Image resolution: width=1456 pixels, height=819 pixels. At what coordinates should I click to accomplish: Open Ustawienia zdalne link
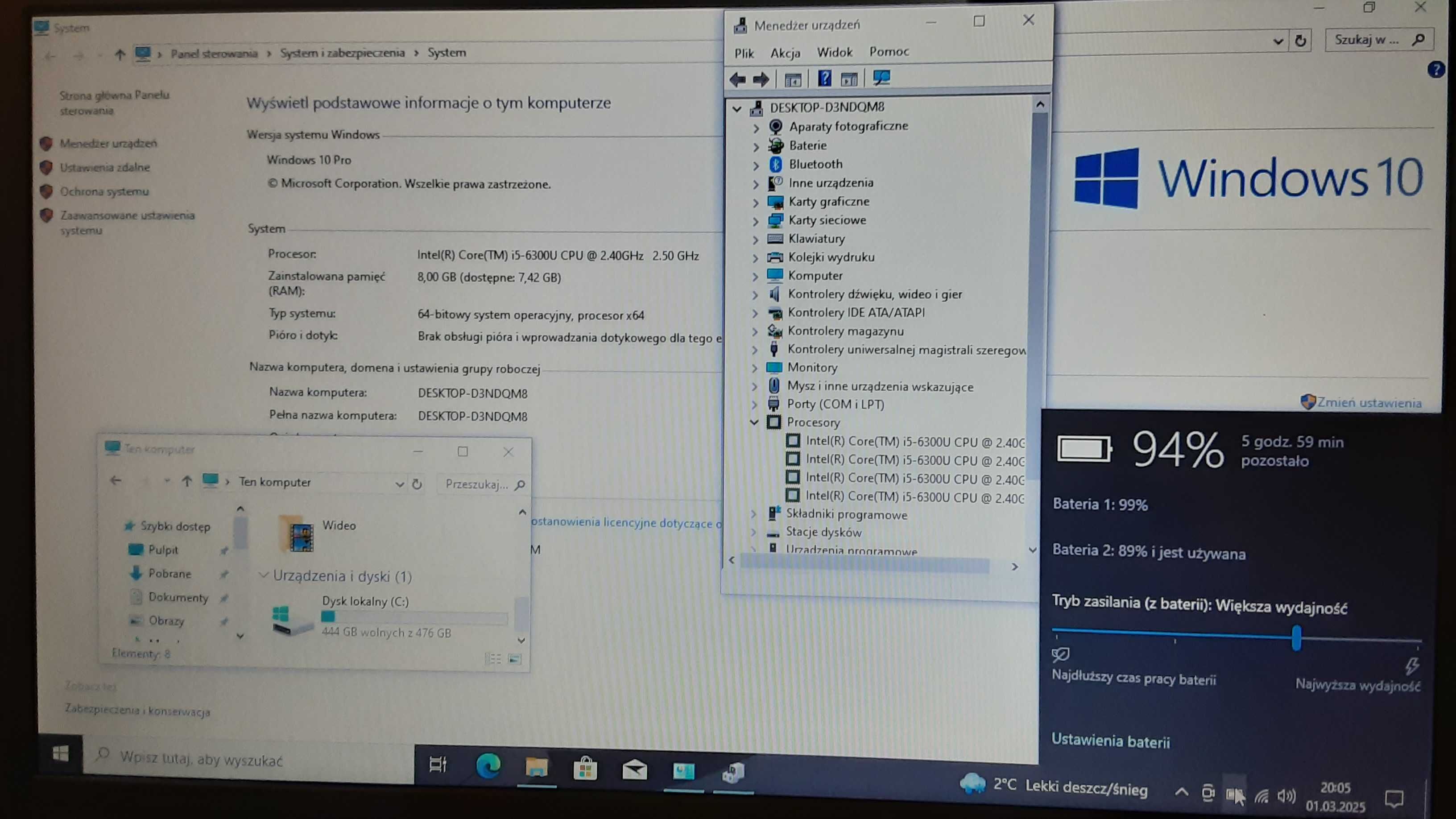(x=104, y=167)
